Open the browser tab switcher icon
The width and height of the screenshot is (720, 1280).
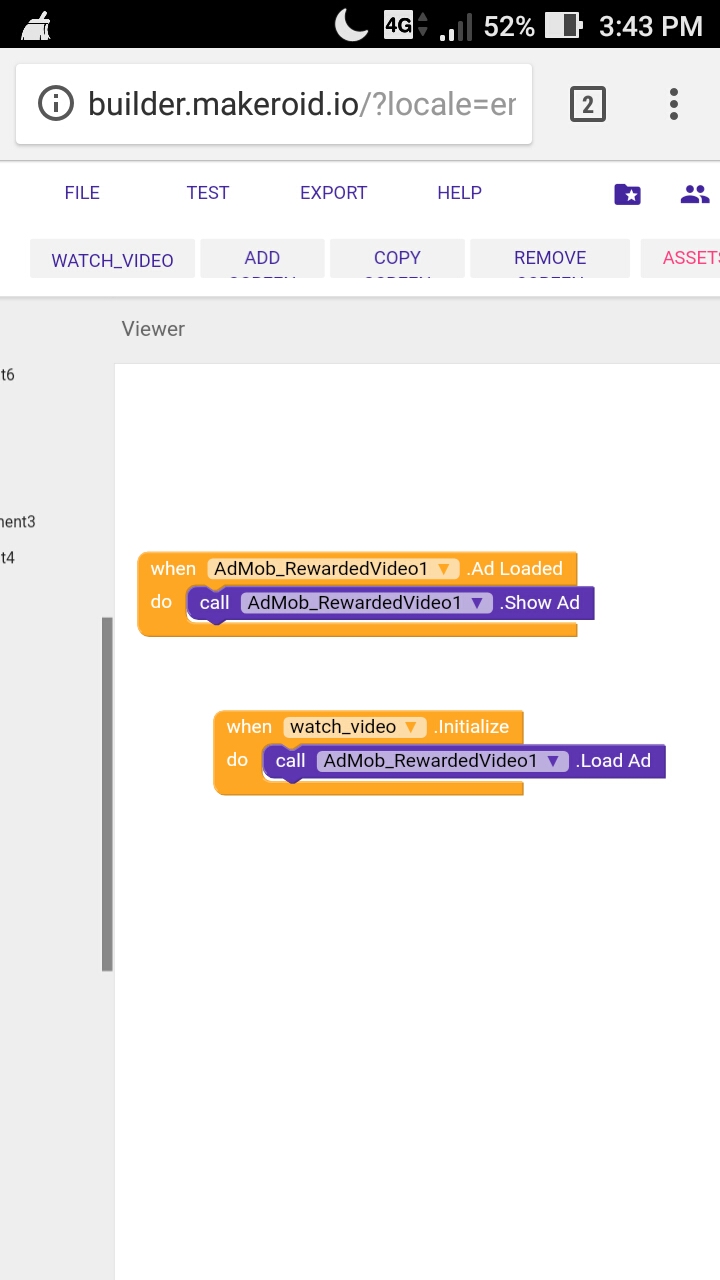tap(587, 104)
